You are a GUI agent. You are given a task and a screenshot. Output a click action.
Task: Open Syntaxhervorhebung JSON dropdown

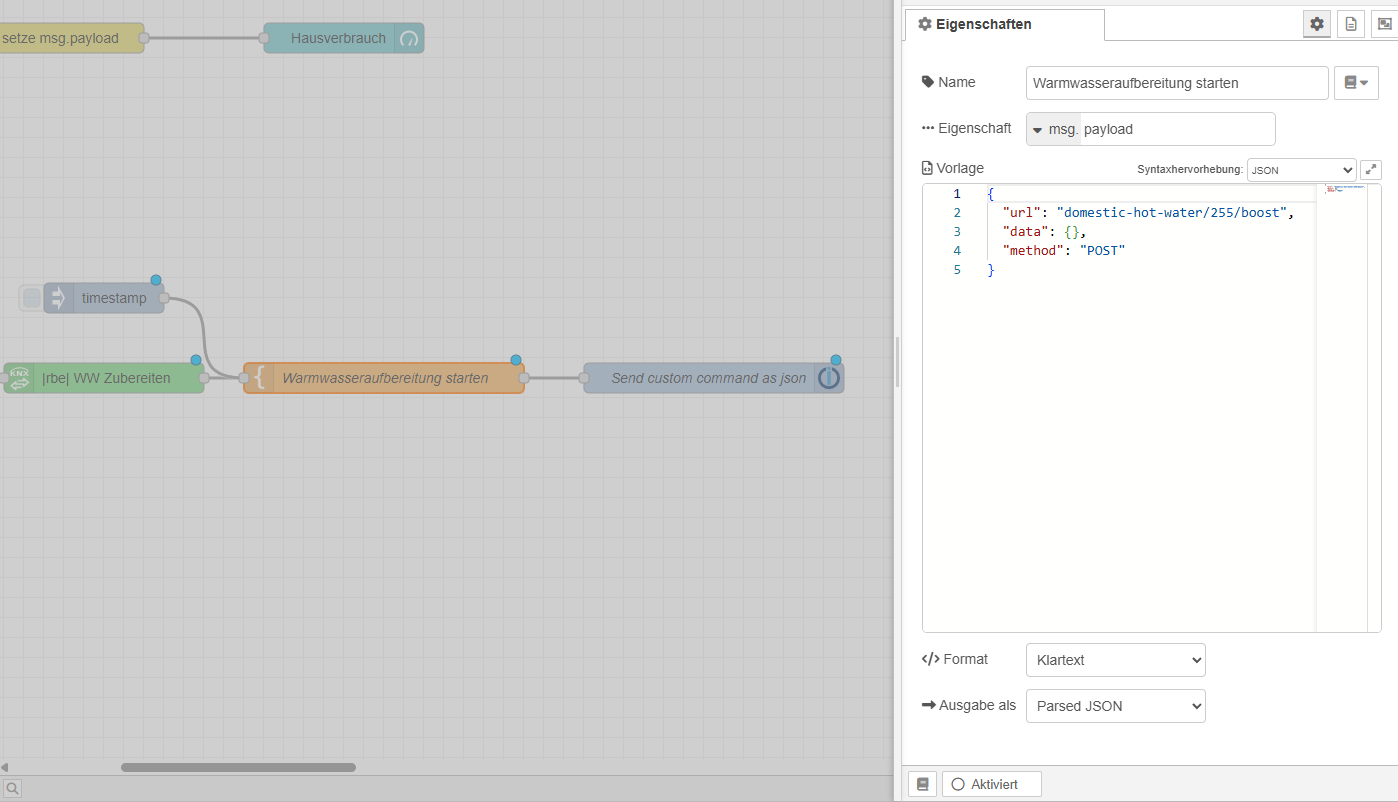[x=1301, y=170]
